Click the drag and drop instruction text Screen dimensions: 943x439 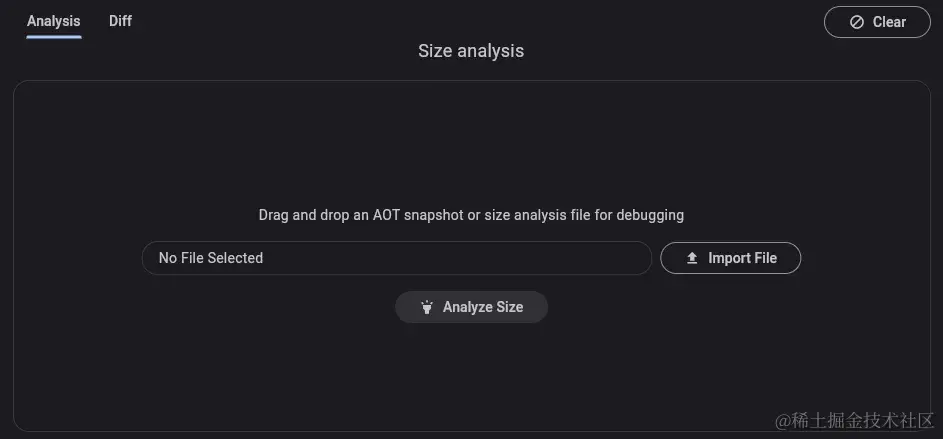pyautogui.click(x=471, y=215)
